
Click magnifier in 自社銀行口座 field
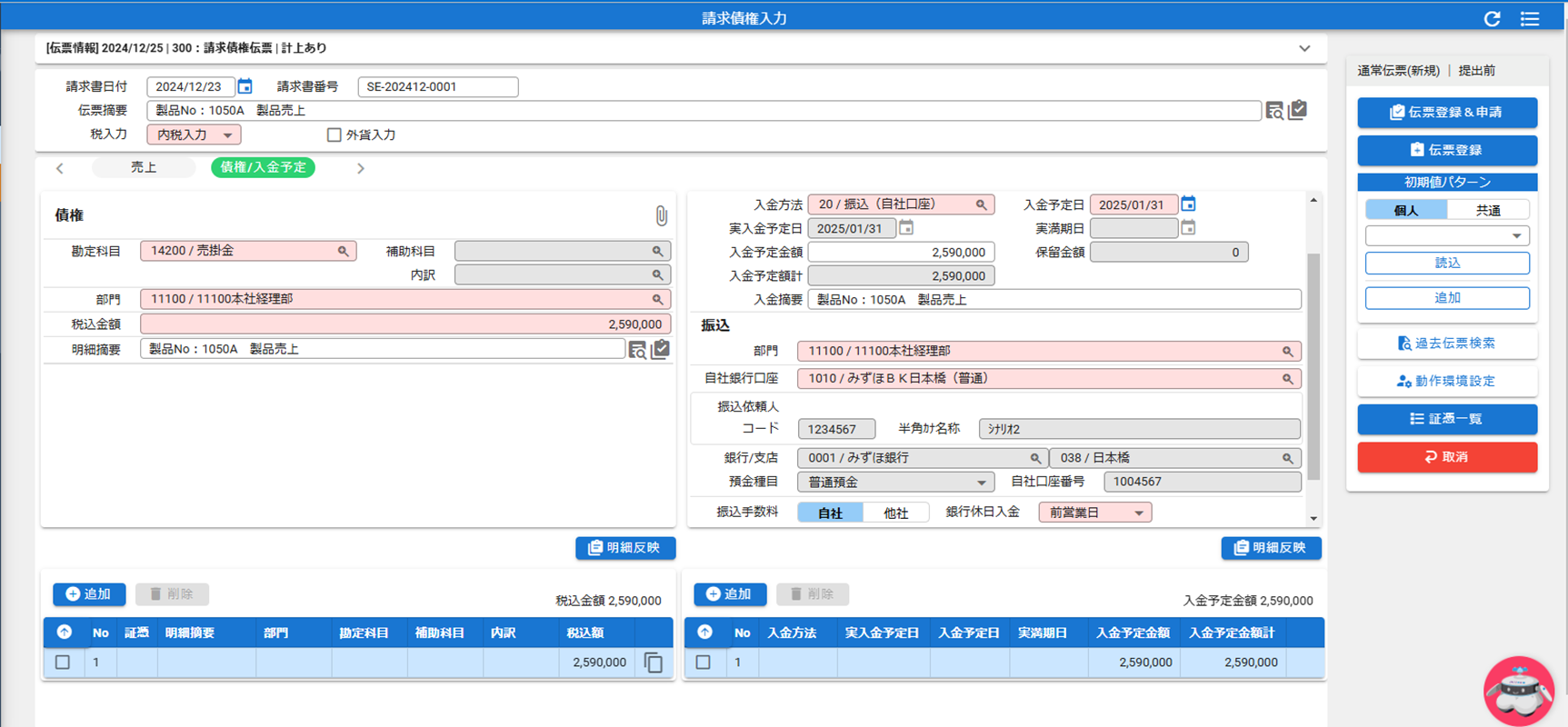coord(1288,378)
